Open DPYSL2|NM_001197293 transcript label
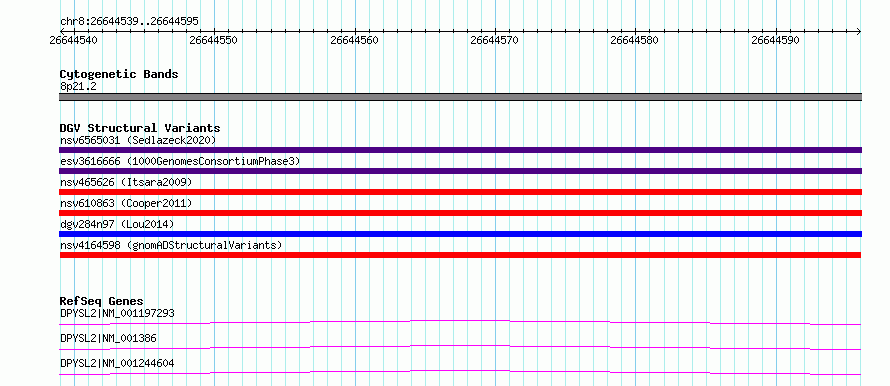Image resolution: width=890 pixels, height=386 pixels. (x=117, y=313)
